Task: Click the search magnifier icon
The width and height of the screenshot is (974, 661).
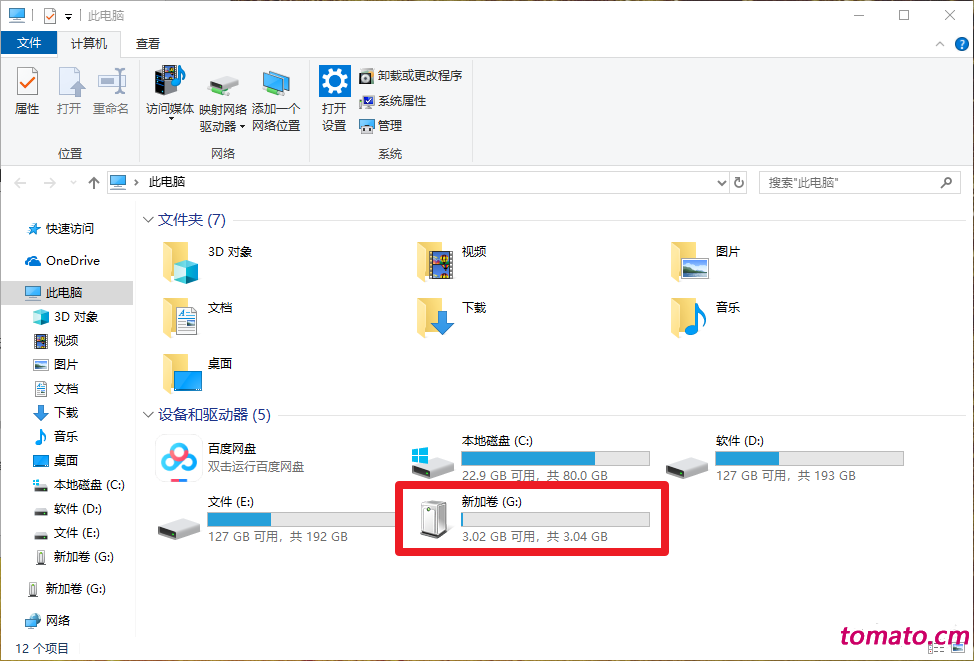Action: point(946,183)
